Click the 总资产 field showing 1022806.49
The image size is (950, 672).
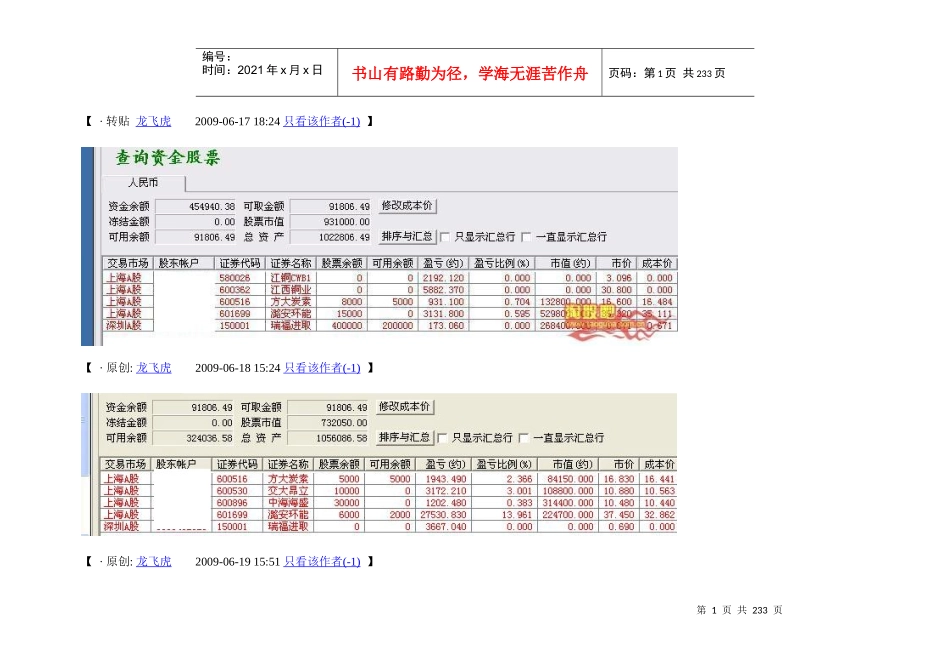pyautogui.click(x=331, y=237)
